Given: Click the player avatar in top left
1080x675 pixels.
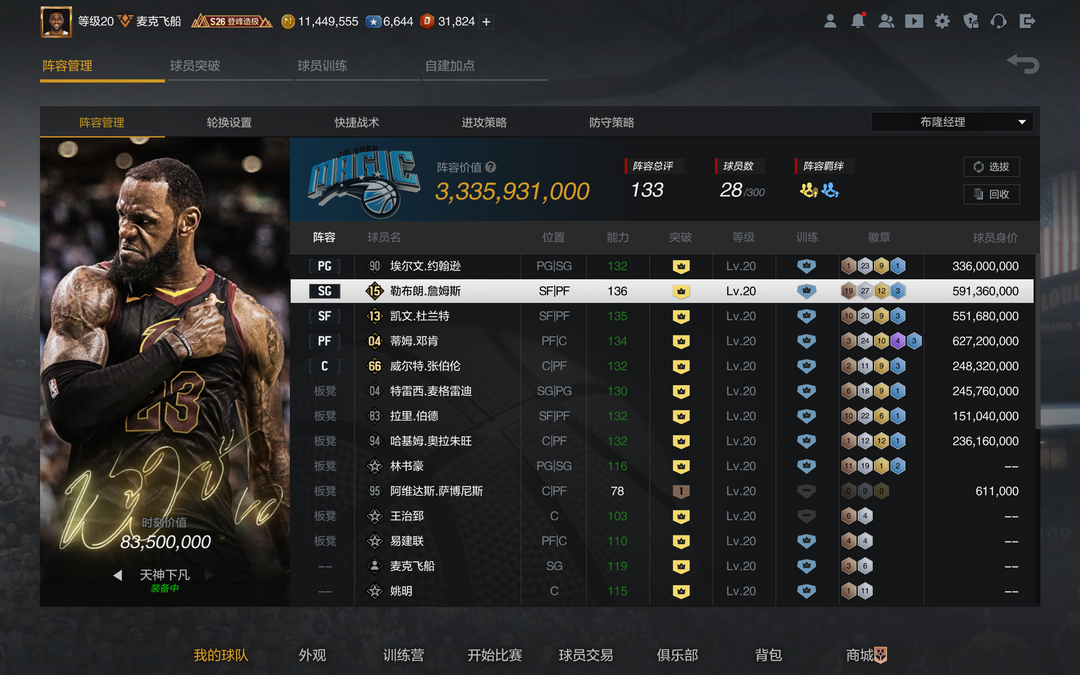Looking at the screenshot, I should tap(56, 21).
